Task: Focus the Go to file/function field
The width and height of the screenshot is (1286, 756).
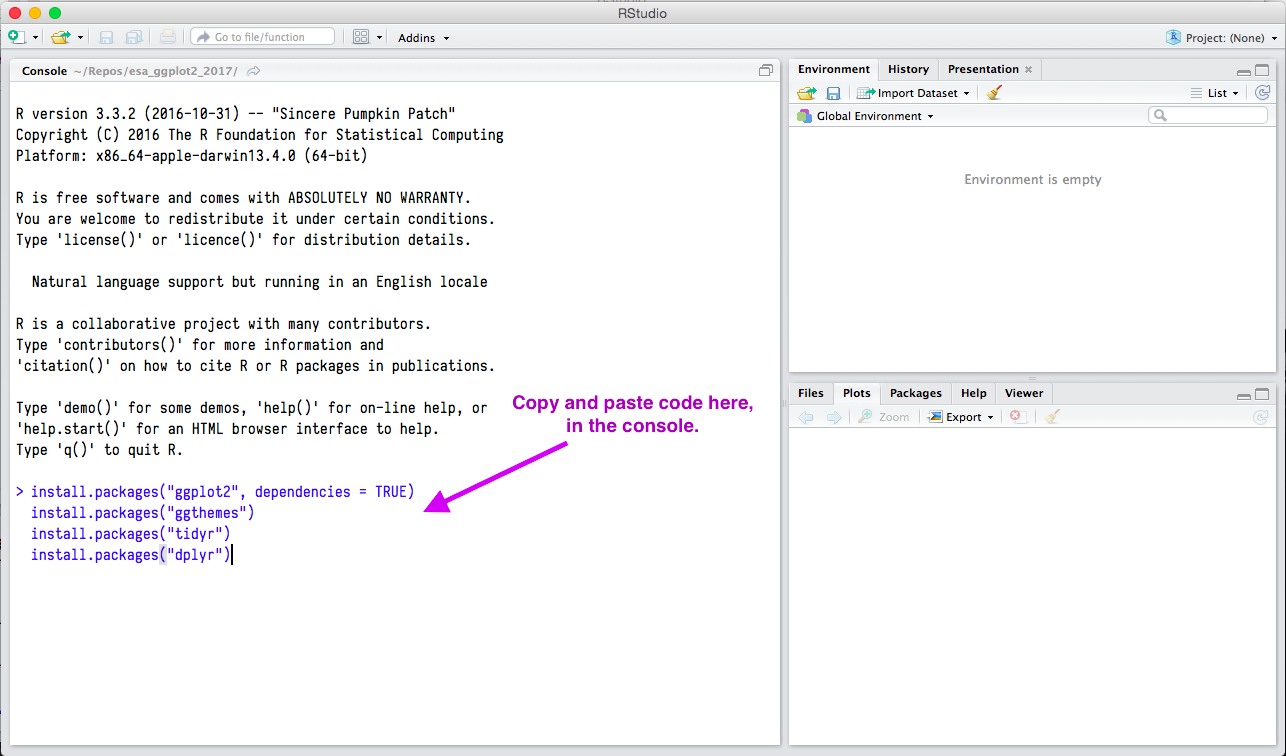Action: 262,37
